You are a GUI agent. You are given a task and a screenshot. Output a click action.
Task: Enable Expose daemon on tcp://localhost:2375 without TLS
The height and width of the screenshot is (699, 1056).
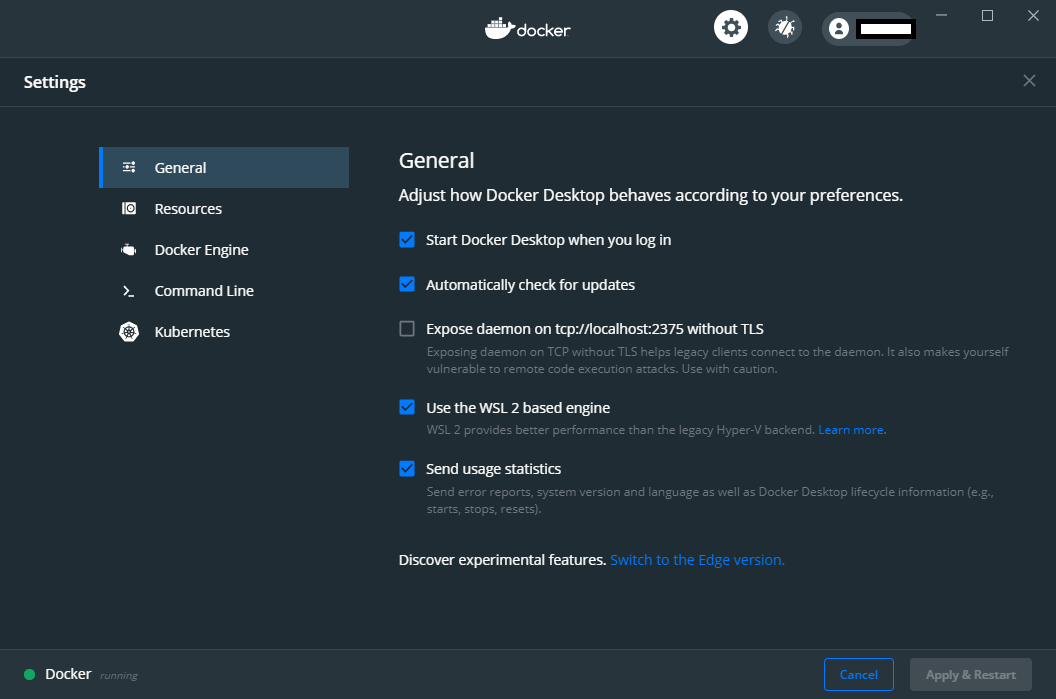[407, 329]
